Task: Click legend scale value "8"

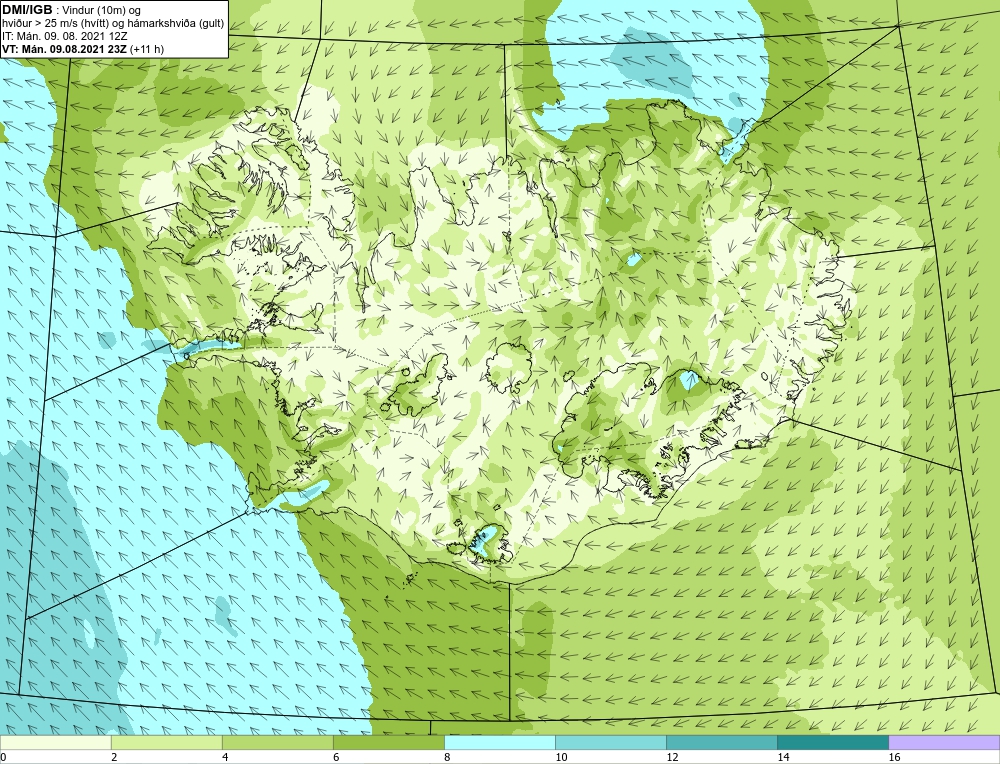Action: pos(447,757)
